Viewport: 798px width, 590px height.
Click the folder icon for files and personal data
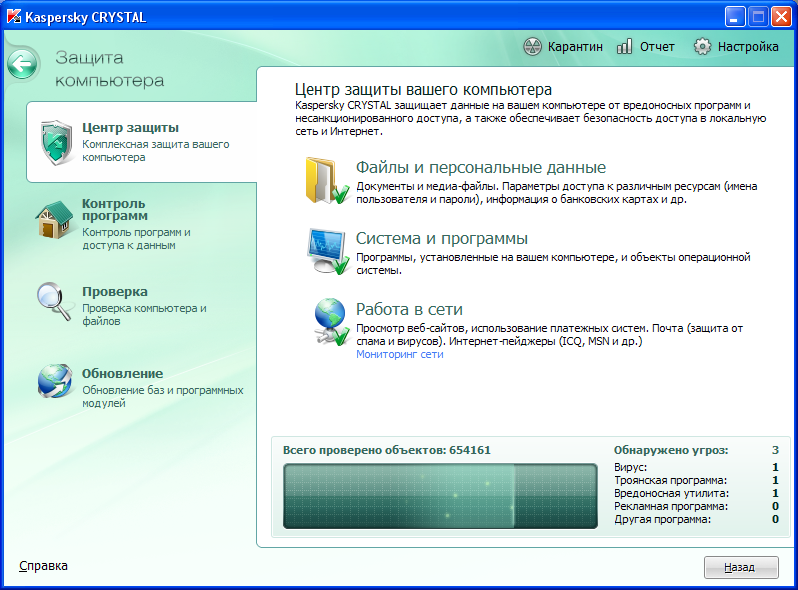pyautogui.click(x=327, y=181)
